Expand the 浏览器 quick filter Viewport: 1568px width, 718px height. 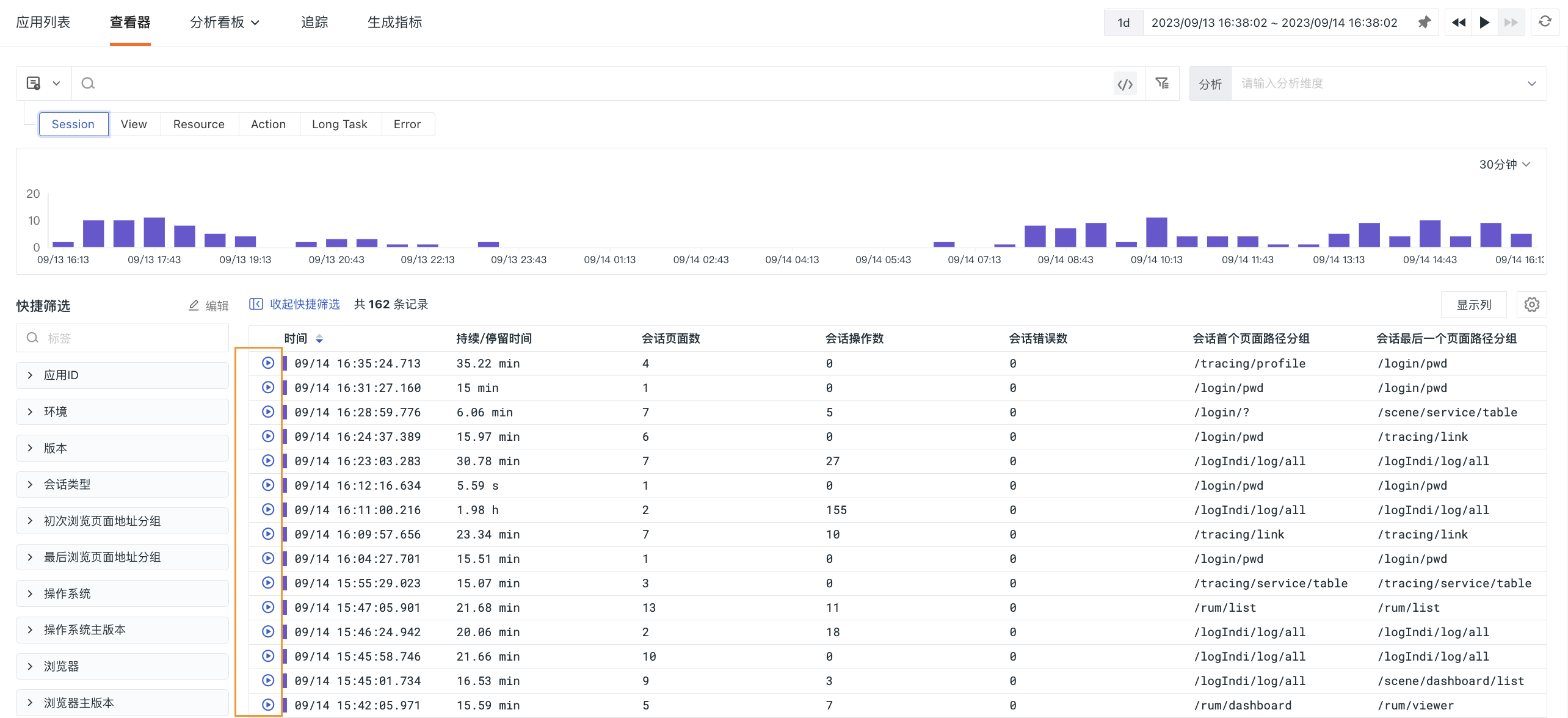(x=122, y=666)
